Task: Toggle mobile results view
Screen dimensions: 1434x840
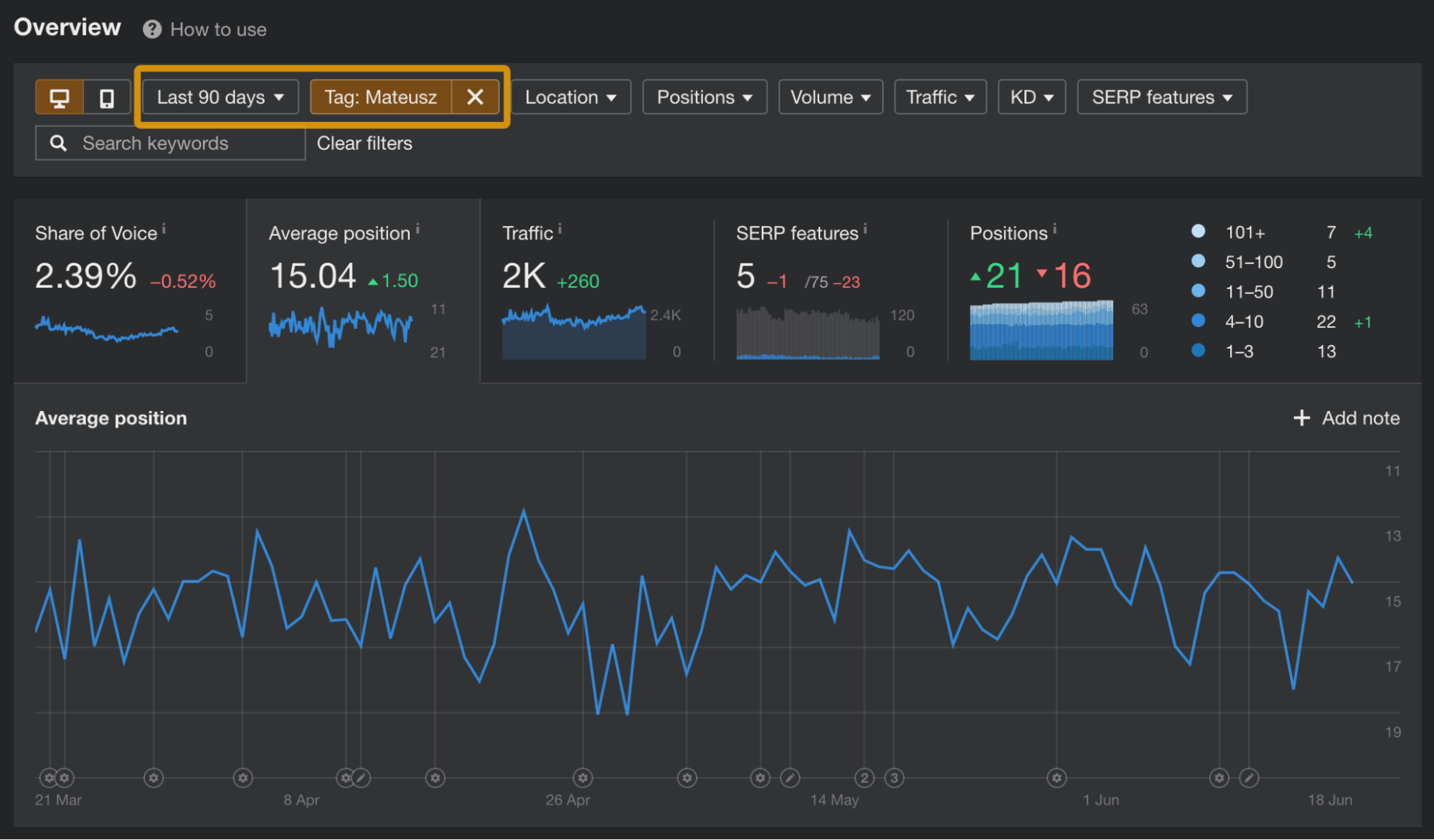Action: 106,97
